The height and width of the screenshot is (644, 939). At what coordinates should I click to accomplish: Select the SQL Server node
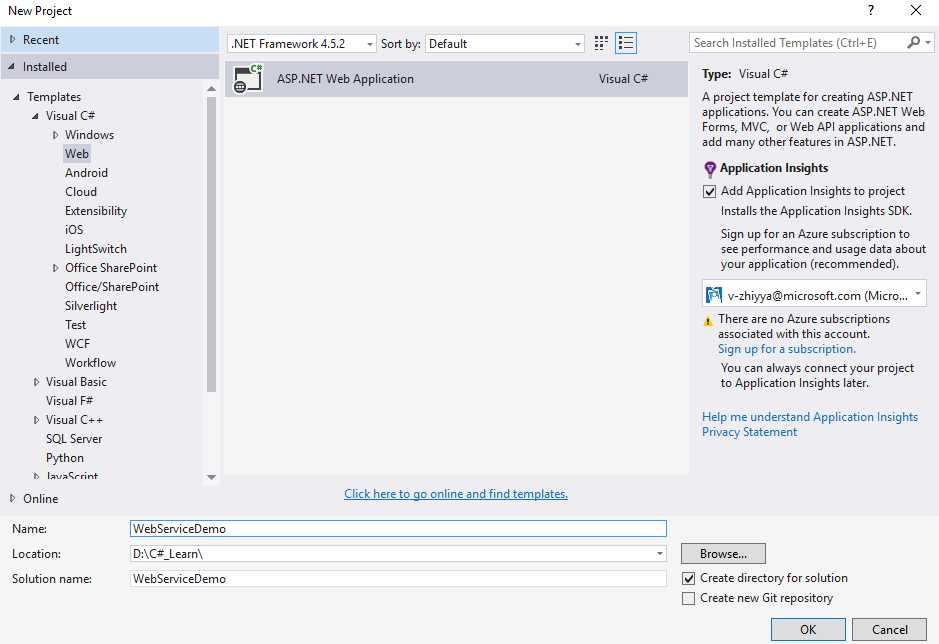point(74,439)
